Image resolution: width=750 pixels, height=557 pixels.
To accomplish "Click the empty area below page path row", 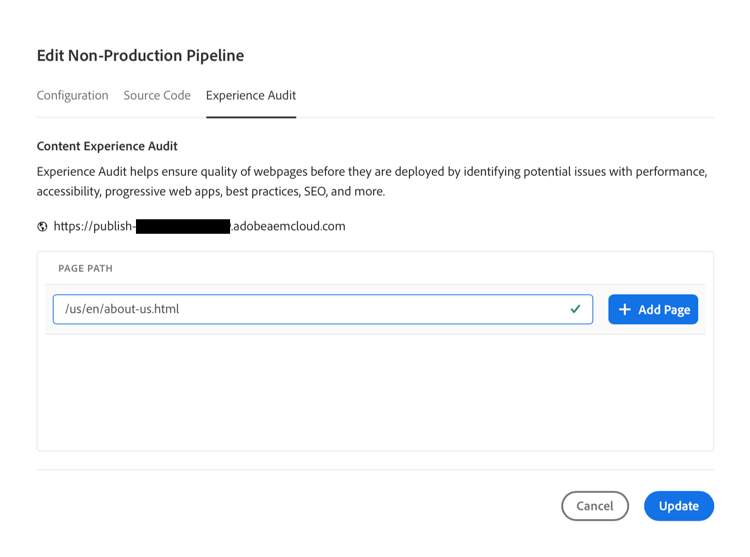I will (375, 390).
